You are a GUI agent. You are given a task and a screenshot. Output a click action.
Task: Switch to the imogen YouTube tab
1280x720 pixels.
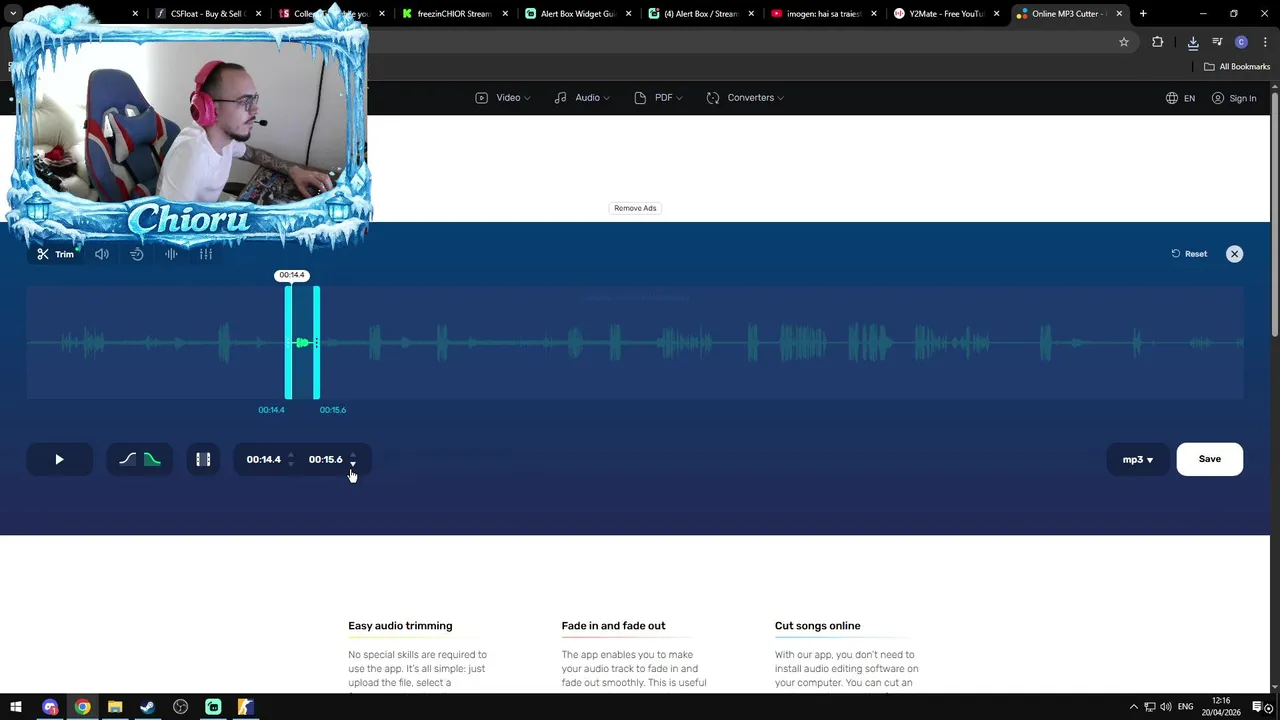coord(822,14)
